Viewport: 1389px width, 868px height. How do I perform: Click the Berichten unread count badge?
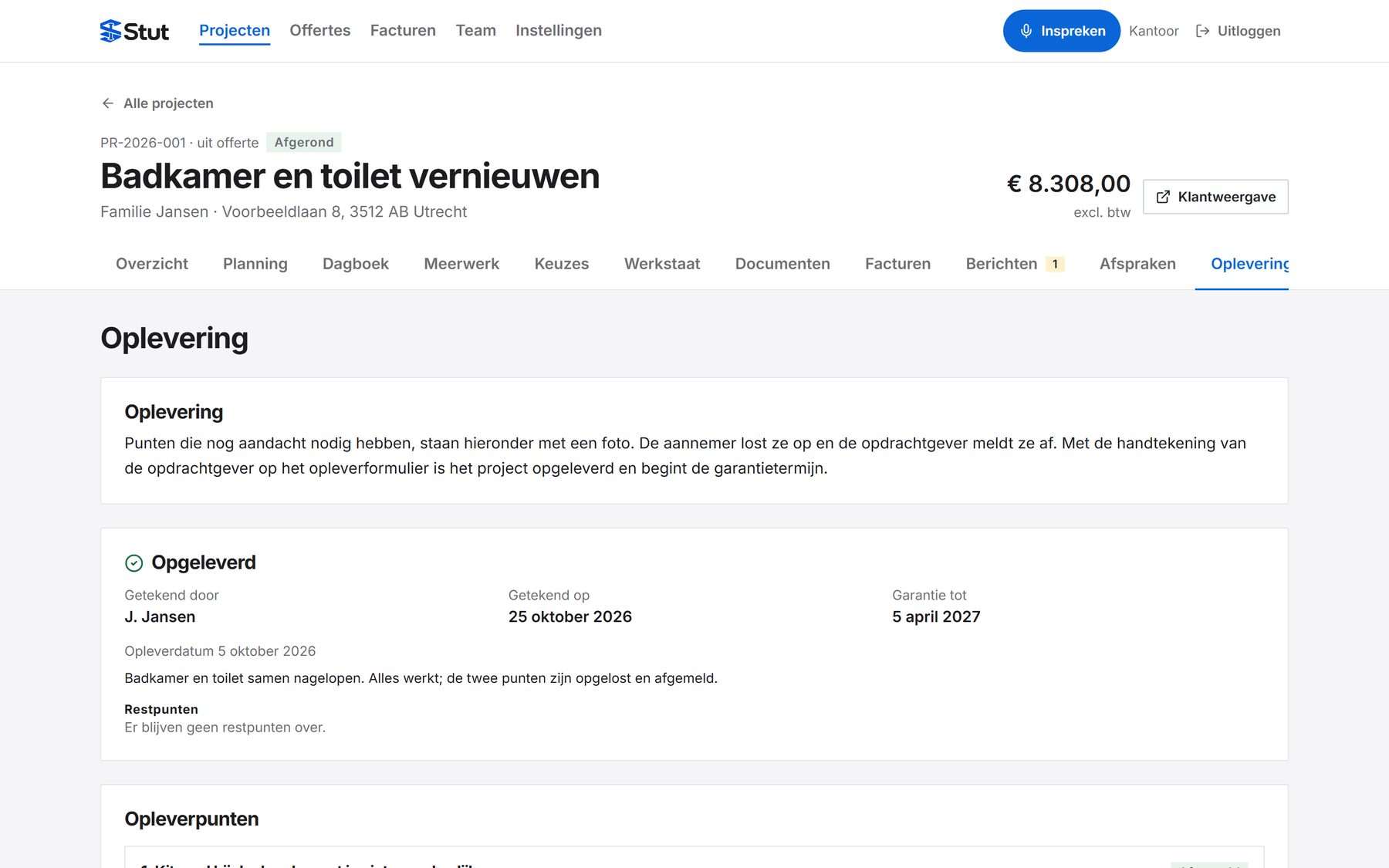[x=1055, y=264]
